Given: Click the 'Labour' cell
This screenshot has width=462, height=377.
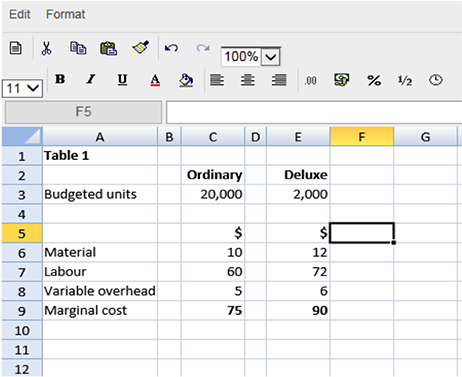Looking at the screenshot, I should 100,272.
